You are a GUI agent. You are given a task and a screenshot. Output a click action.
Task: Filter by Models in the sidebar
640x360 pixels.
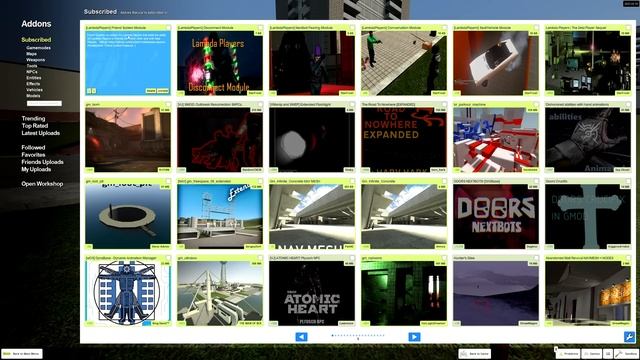pos(33,96)
